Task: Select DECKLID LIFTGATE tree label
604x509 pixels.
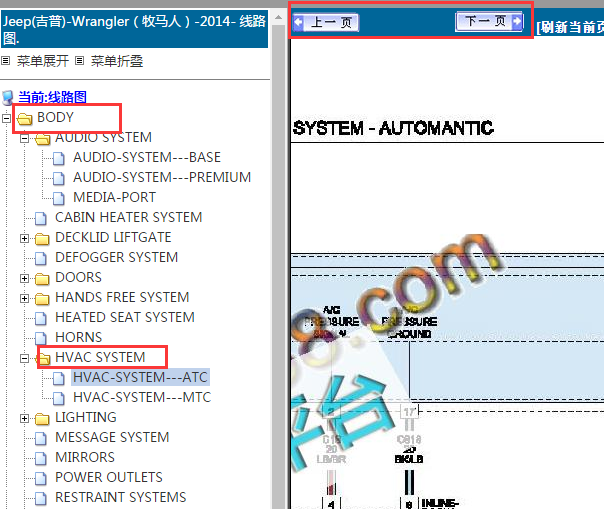Action: click(x=113, y=237)
